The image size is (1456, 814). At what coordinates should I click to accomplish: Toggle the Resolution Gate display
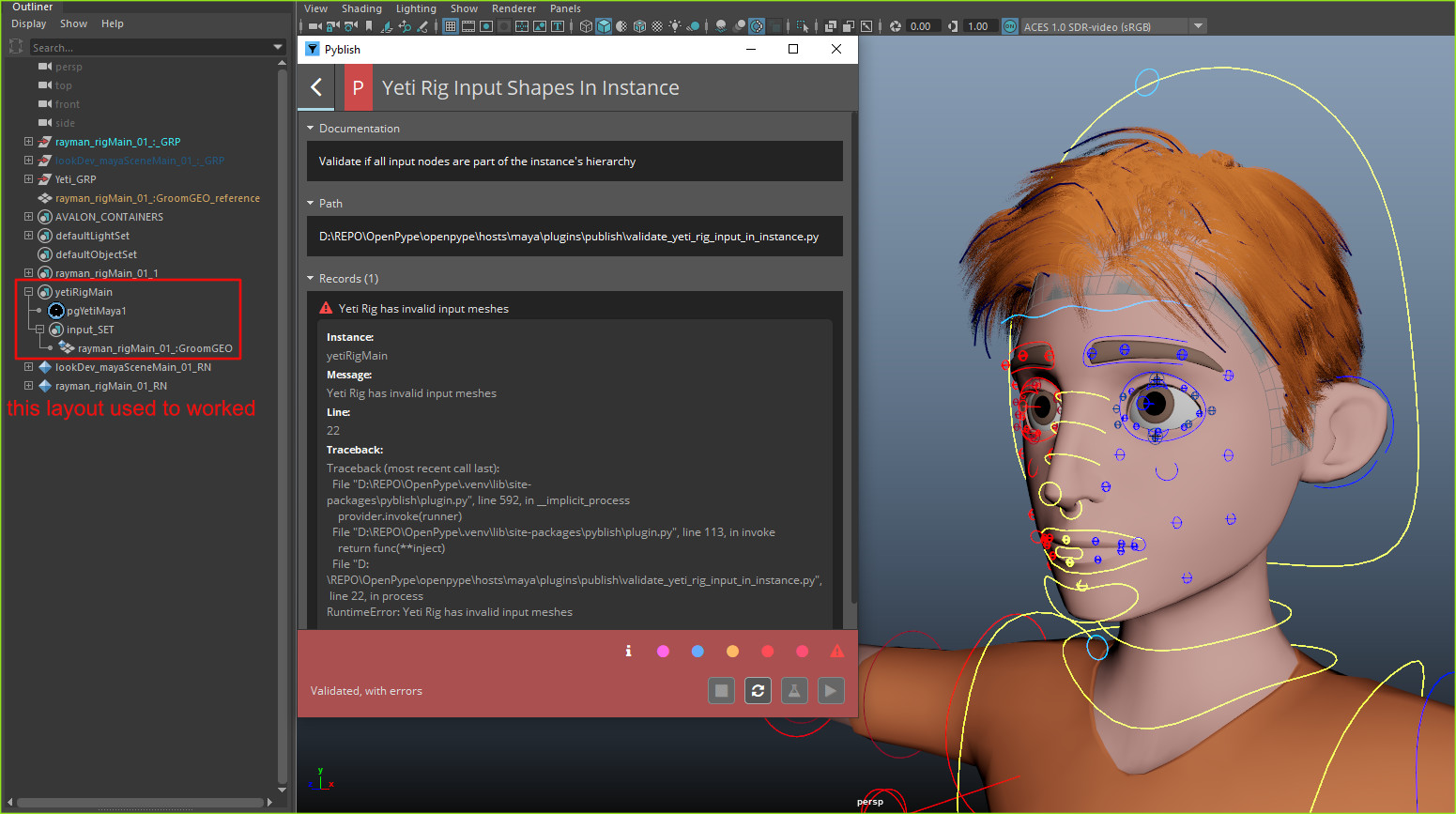click(486, 26)
